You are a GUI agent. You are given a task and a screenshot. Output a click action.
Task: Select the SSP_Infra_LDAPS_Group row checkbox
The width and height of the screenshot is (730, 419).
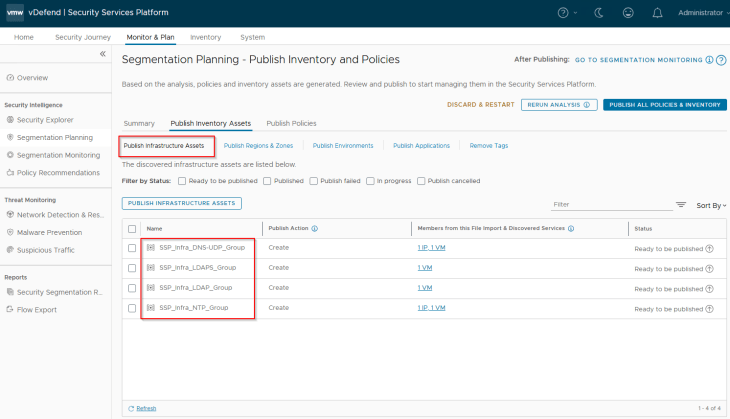pos(132,268)
